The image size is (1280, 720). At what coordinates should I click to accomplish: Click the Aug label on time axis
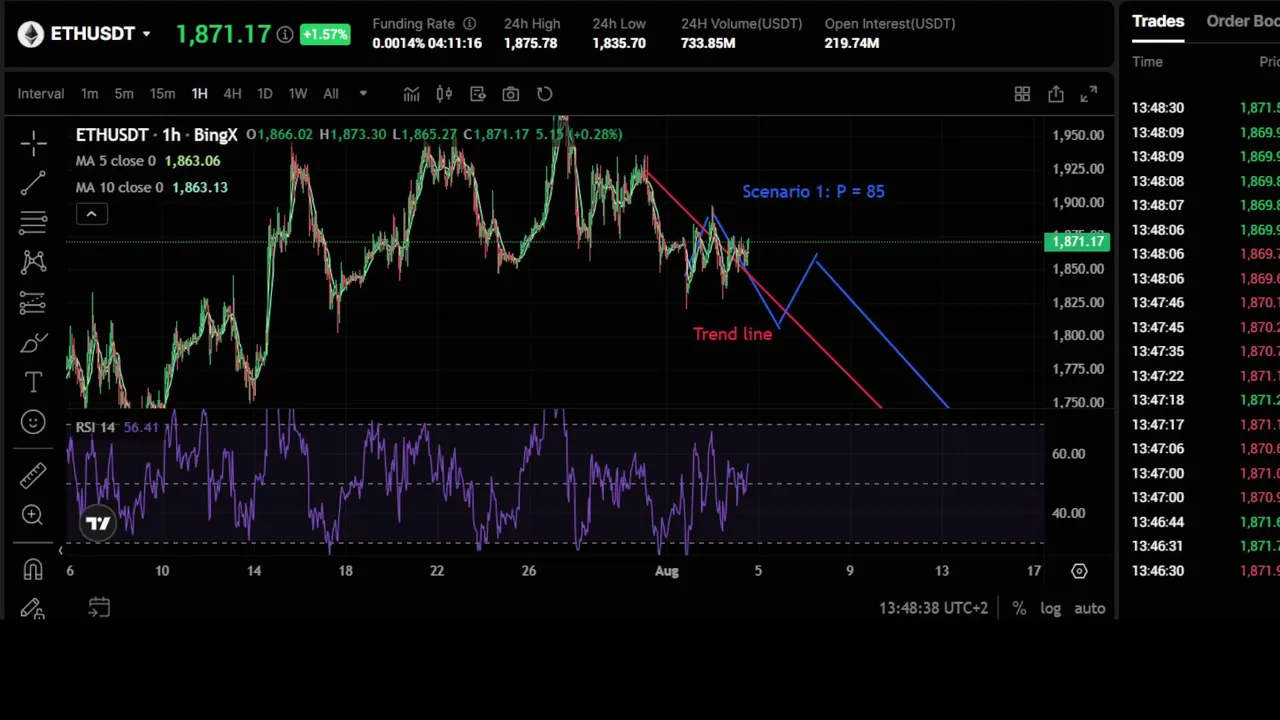point(666,571)
